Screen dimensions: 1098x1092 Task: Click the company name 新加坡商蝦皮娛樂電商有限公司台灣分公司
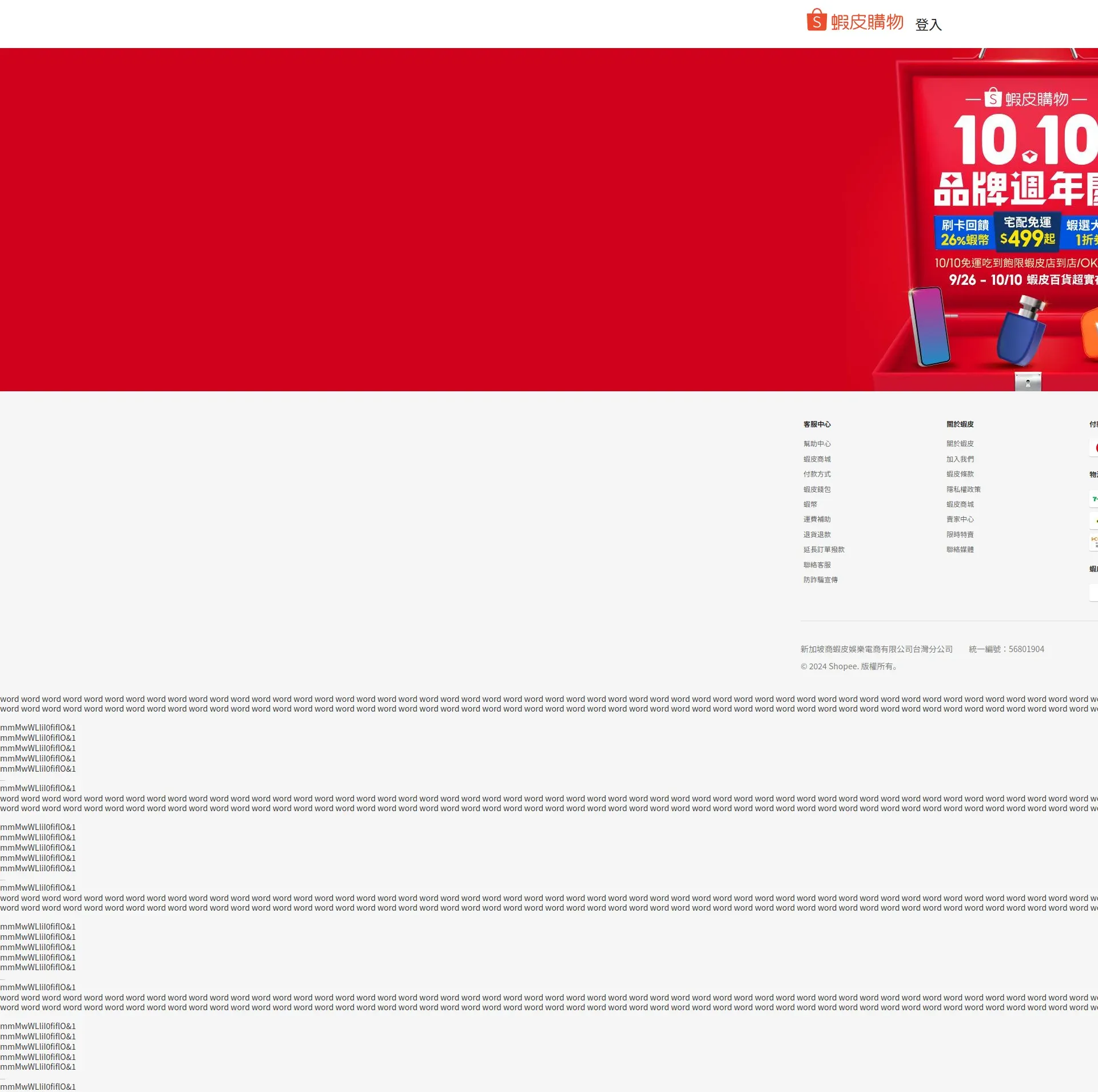(877, 649)
